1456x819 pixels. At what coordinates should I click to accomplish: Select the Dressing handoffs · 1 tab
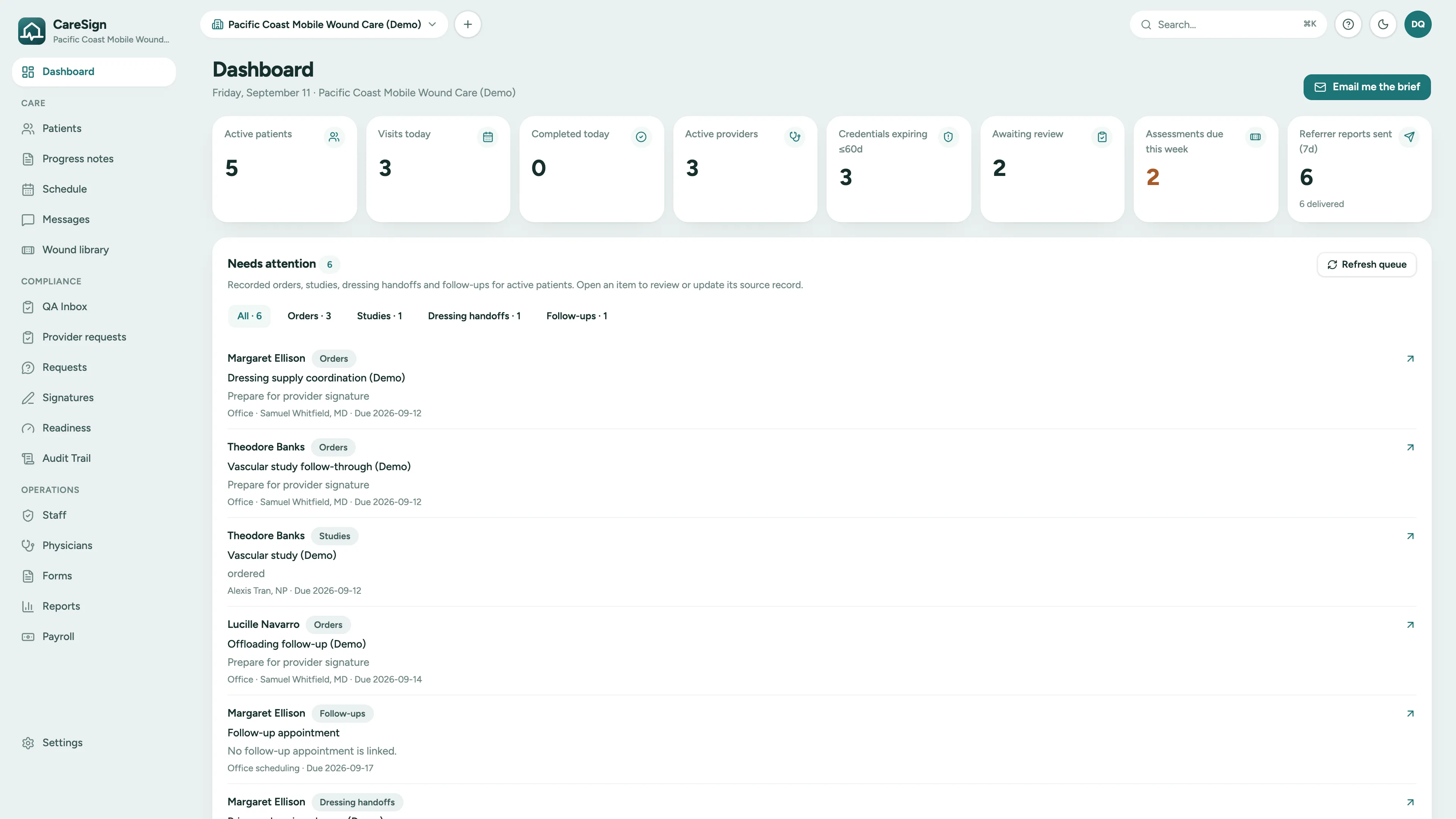click(474, 316)
